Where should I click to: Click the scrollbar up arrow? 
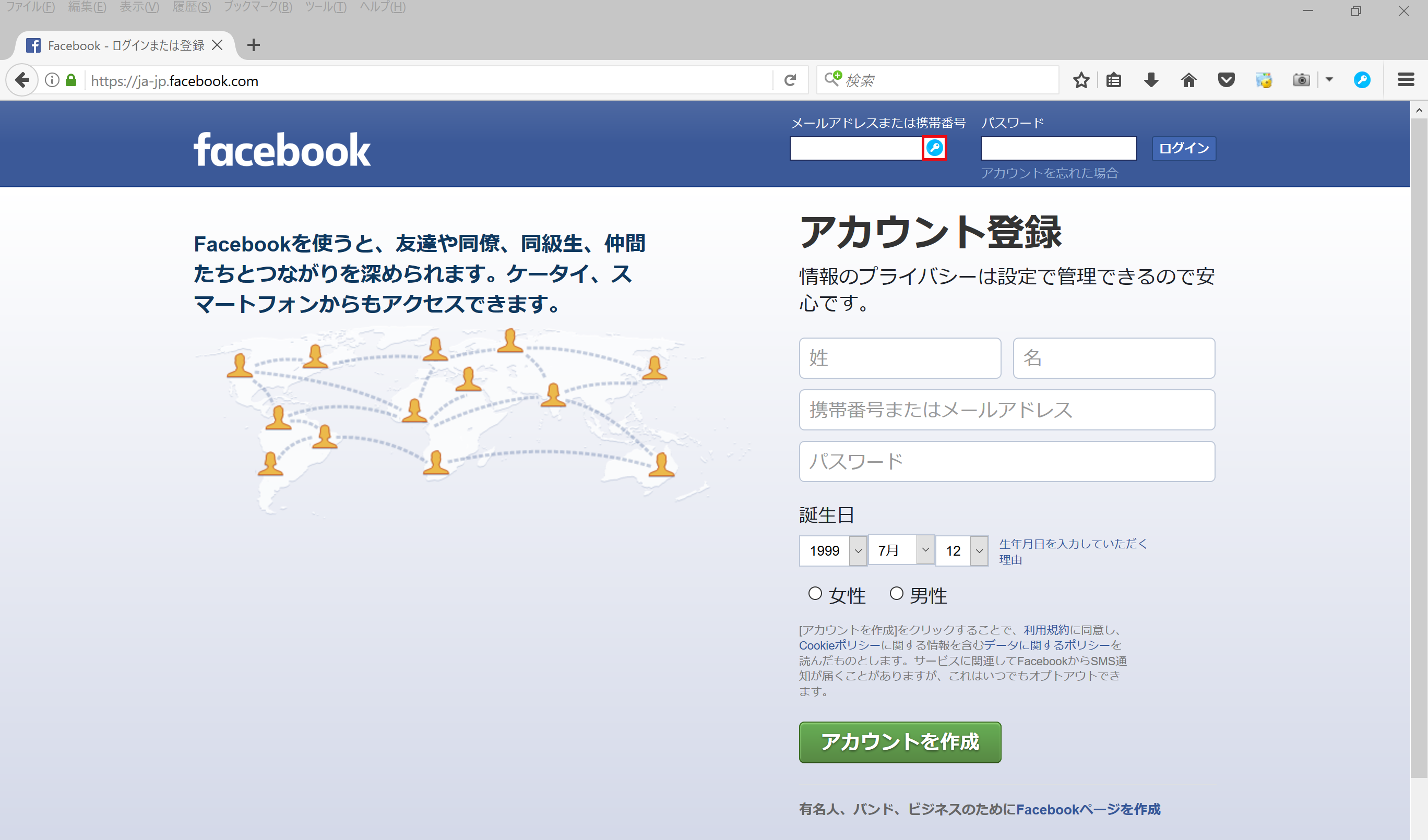point(1419,110)
